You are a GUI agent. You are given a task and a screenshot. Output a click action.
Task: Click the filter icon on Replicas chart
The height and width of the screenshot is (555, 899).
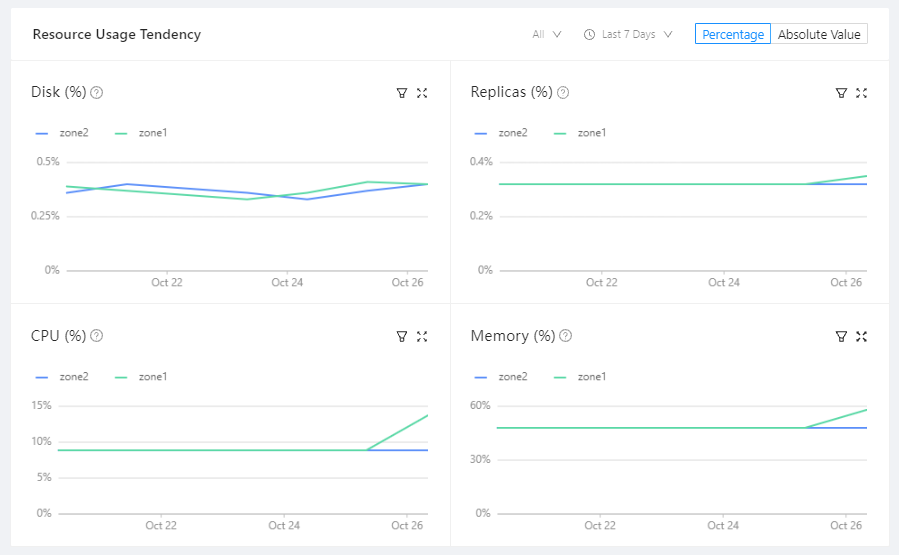(x=841, y=93)
